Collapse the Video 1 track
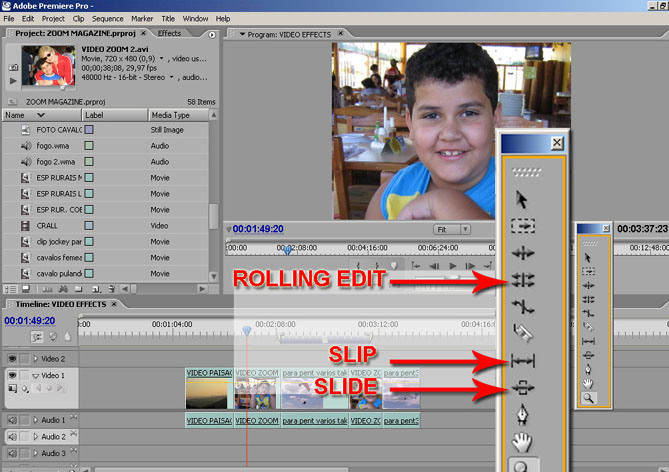This screenshot has height=472, width=669. click(x=37, y=375)
